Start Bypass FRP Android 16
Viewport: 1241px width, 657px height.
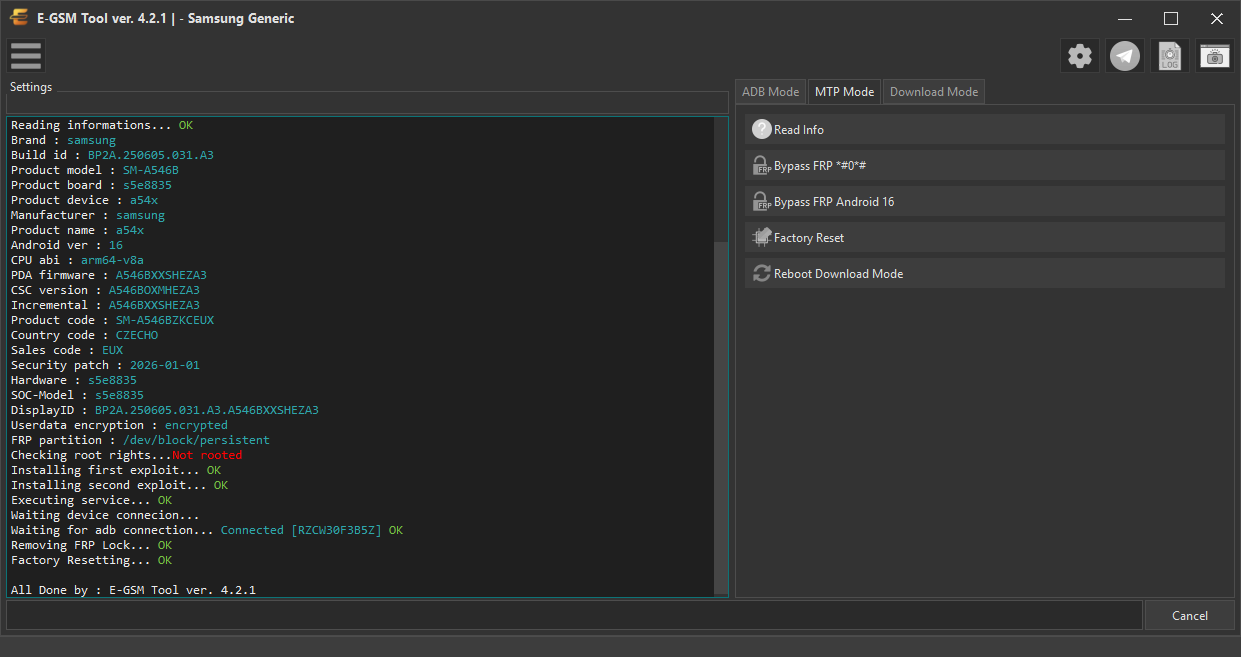pos(985,201)
